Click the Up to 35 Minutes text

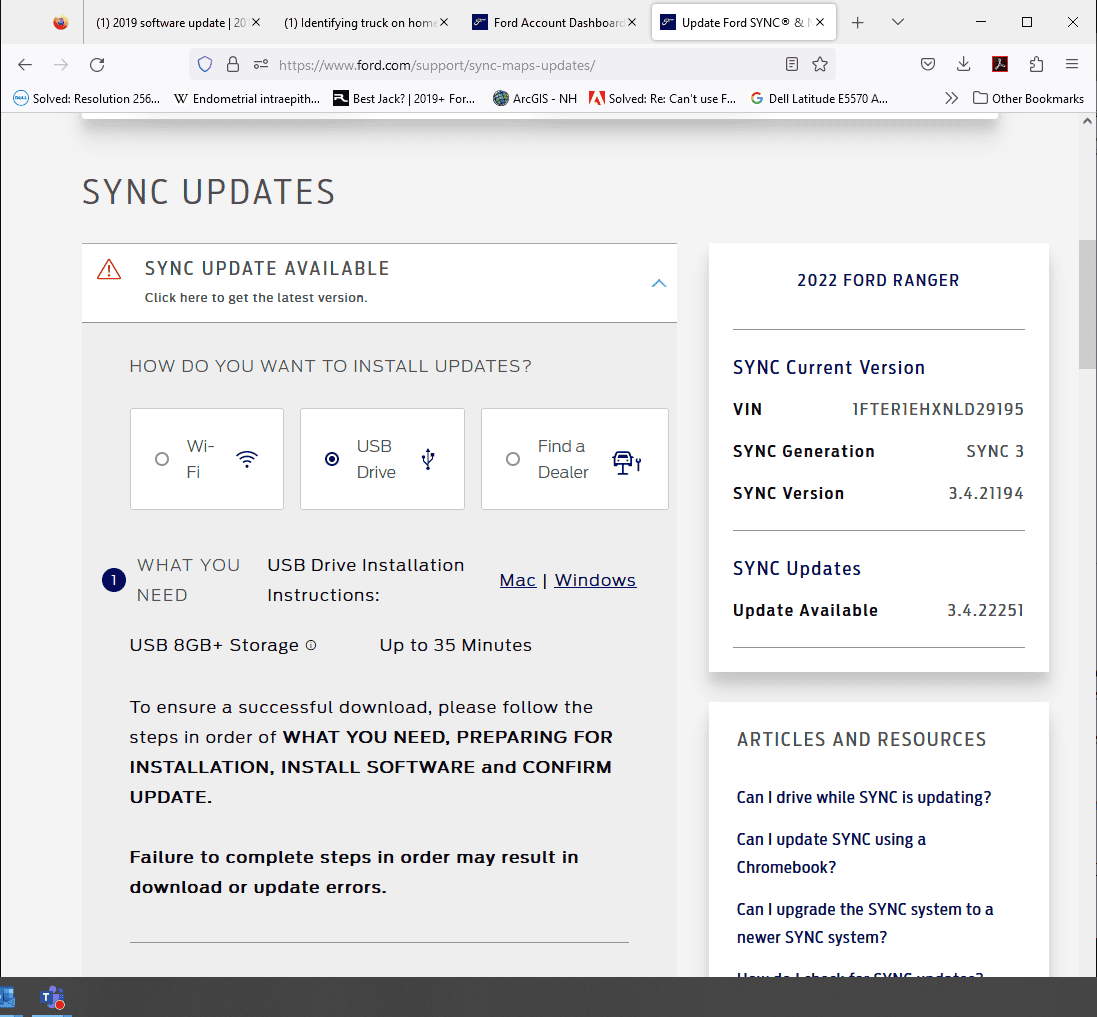pyautogui.click(x=455, y=645)
